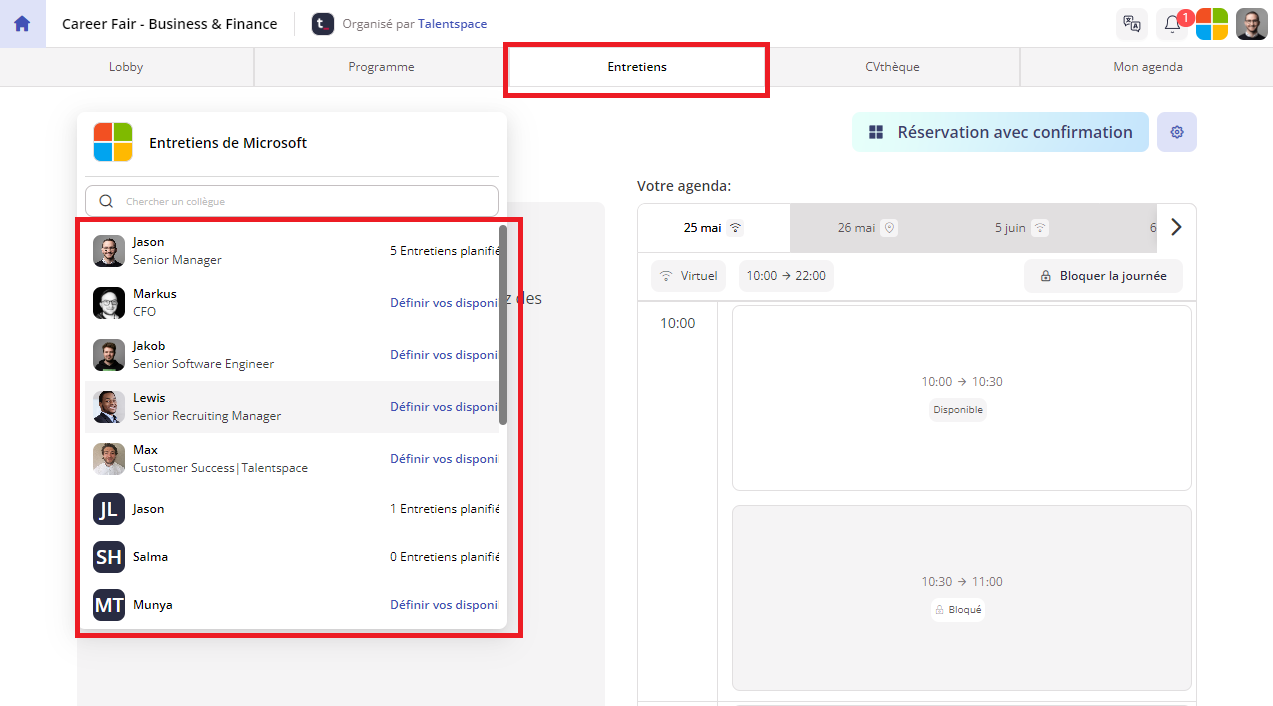Click Markus CFO avatar
This screenshot has width=1273, height=706.
tap(109, 303)
